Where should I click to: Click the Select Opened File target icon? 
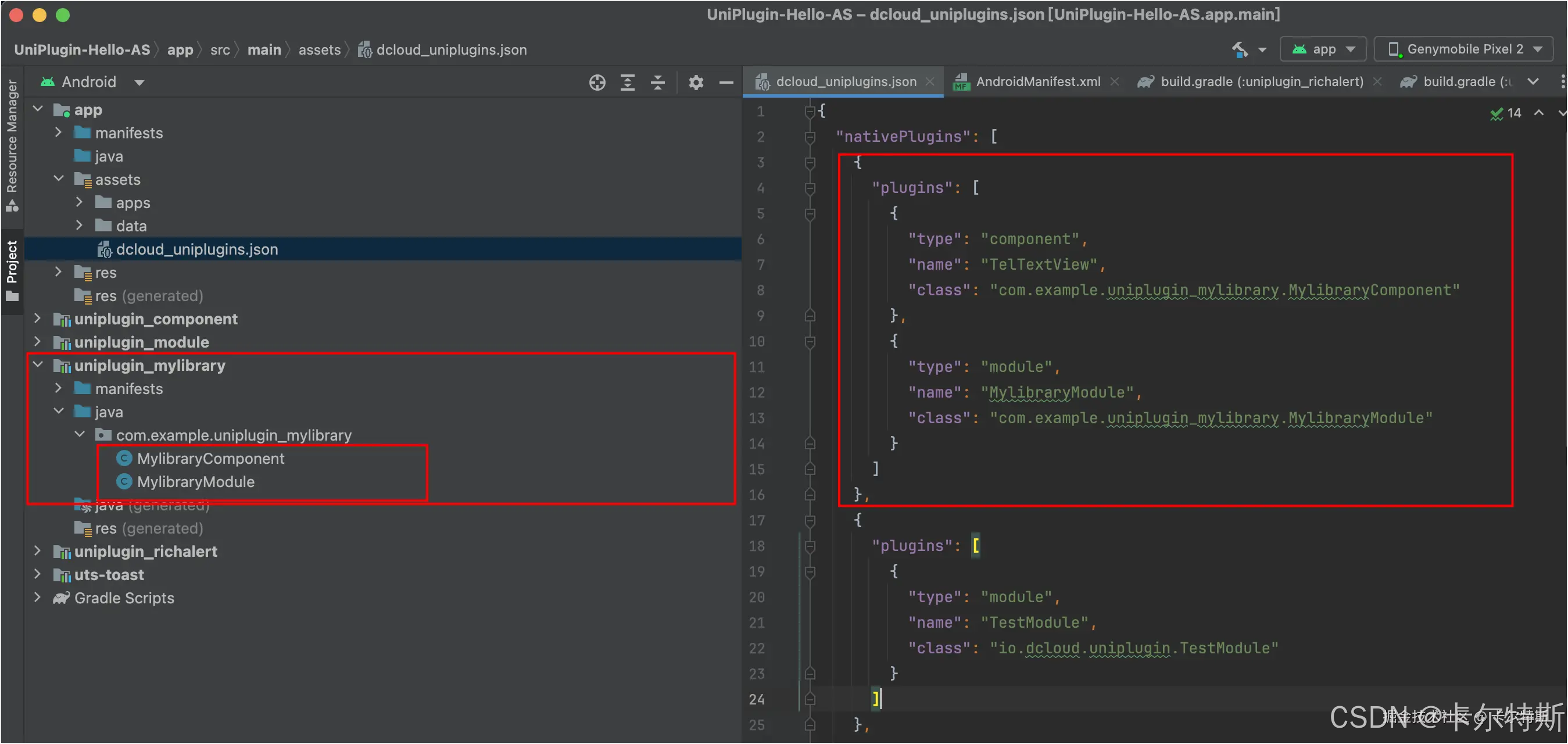tap(597, 82)
